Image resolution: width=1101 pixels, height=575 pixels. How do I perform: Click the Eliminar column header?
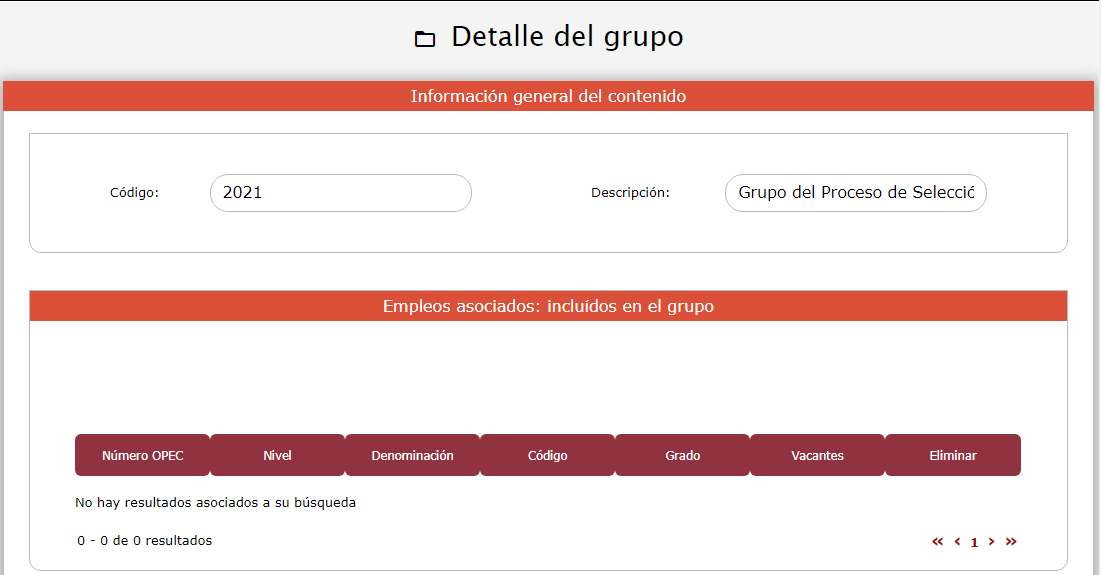(952, 455)
